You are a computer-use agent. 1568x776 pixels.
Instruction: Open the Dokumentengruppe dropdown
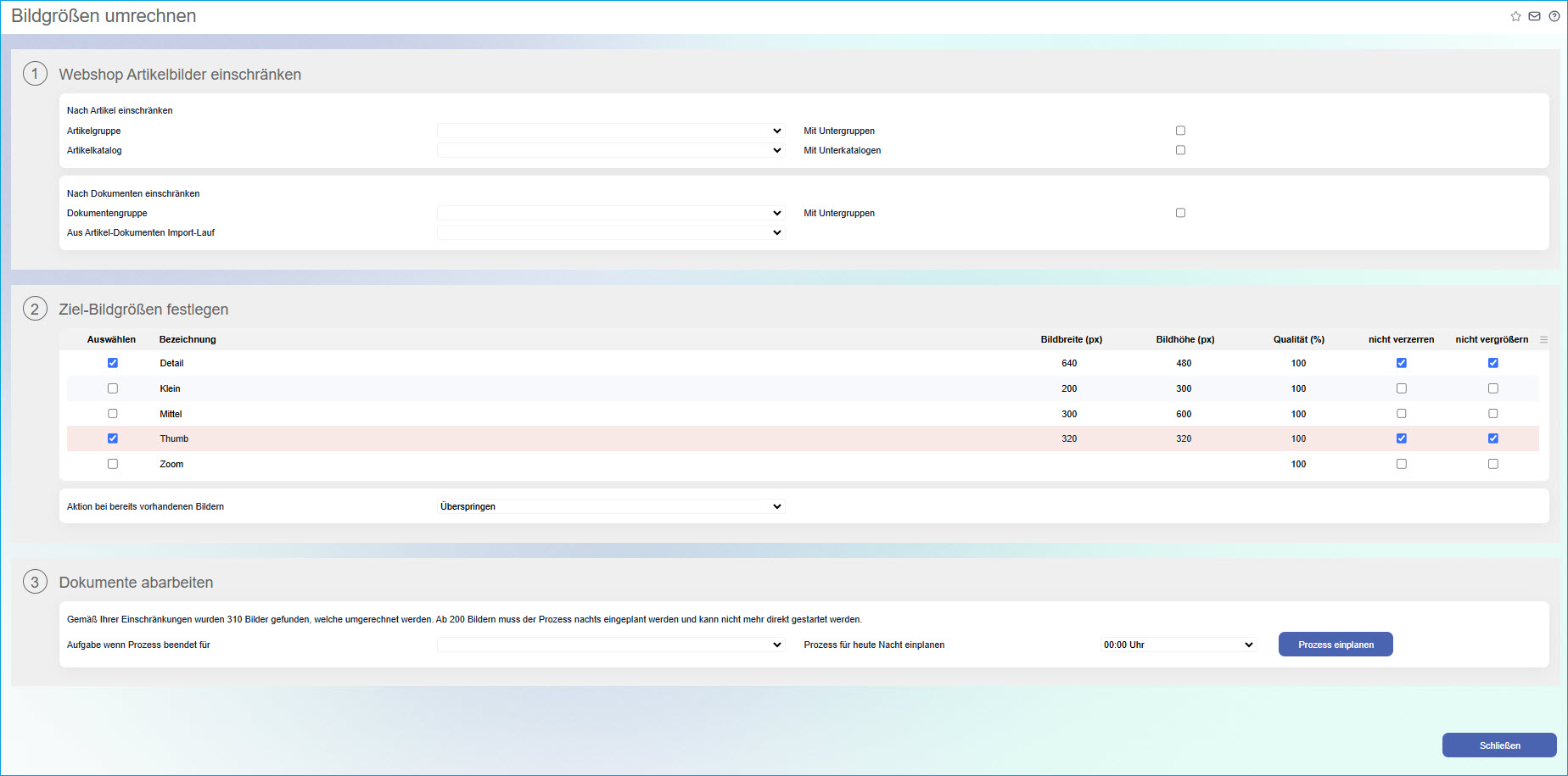click(611, 213)
